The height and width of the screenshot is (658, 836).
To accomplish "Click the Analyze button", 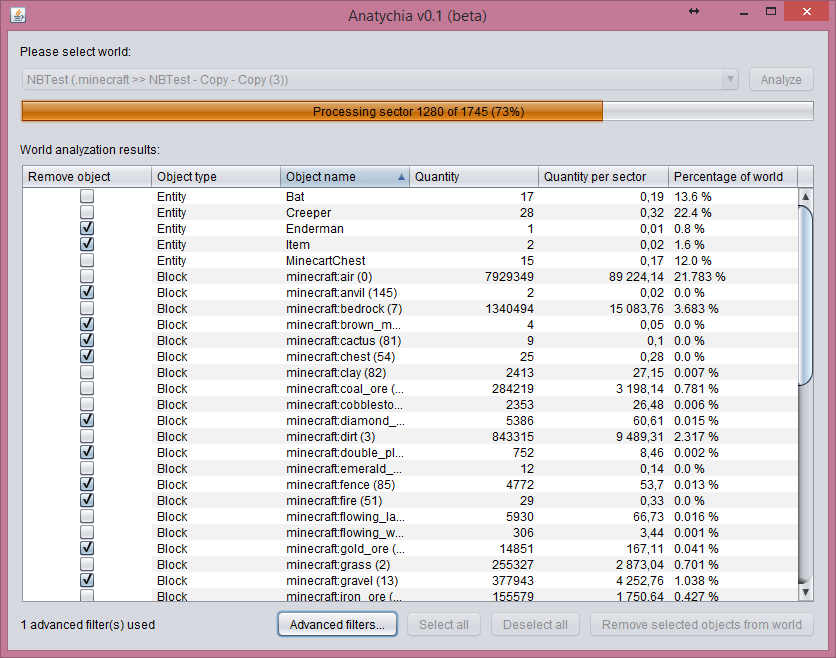I will (x=781, y=79).
